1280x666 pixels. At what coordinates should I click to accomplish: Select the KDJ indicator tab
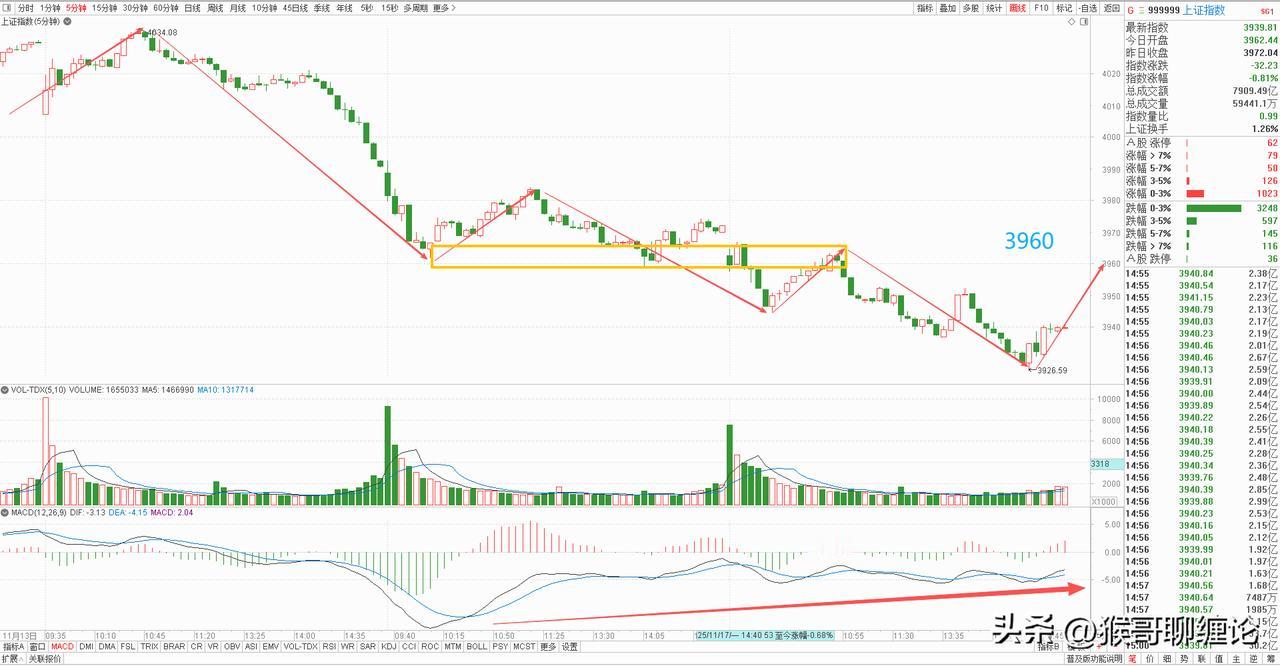389,646
